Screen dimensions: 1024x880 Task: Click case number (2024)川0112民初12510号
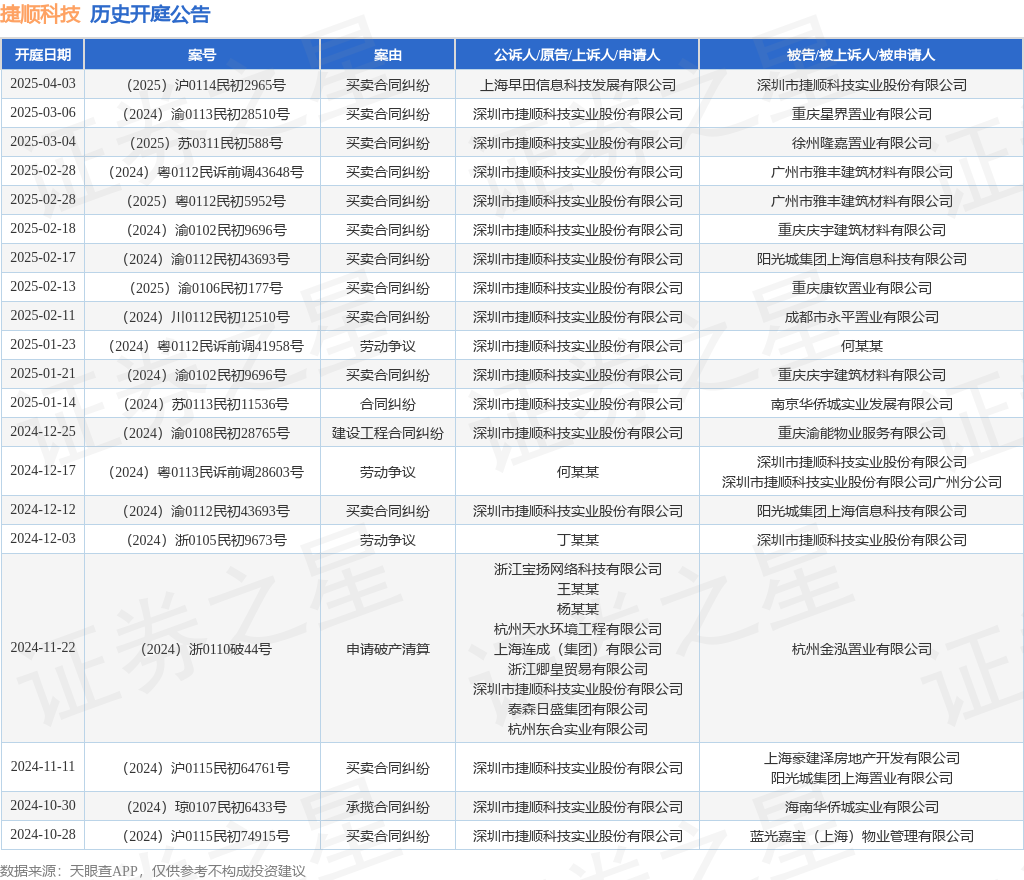coord(206,317)
